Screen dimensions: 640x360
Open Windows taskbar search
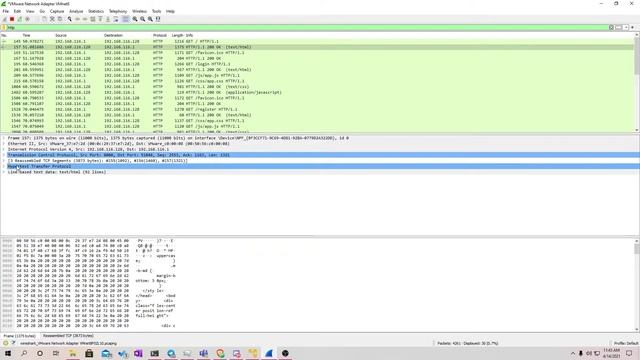pyautogui.click(x=24, y=353)
